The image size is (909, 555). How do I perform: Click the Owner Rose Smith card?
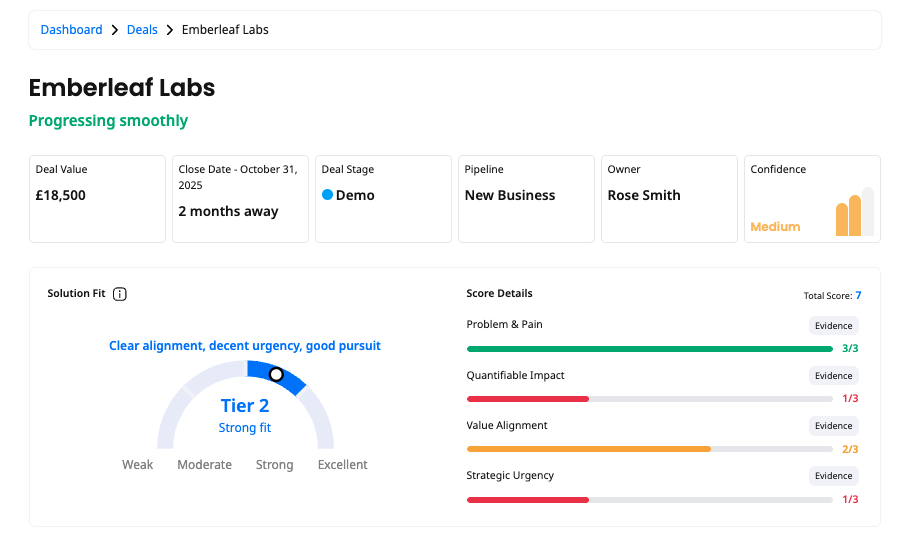669,199
